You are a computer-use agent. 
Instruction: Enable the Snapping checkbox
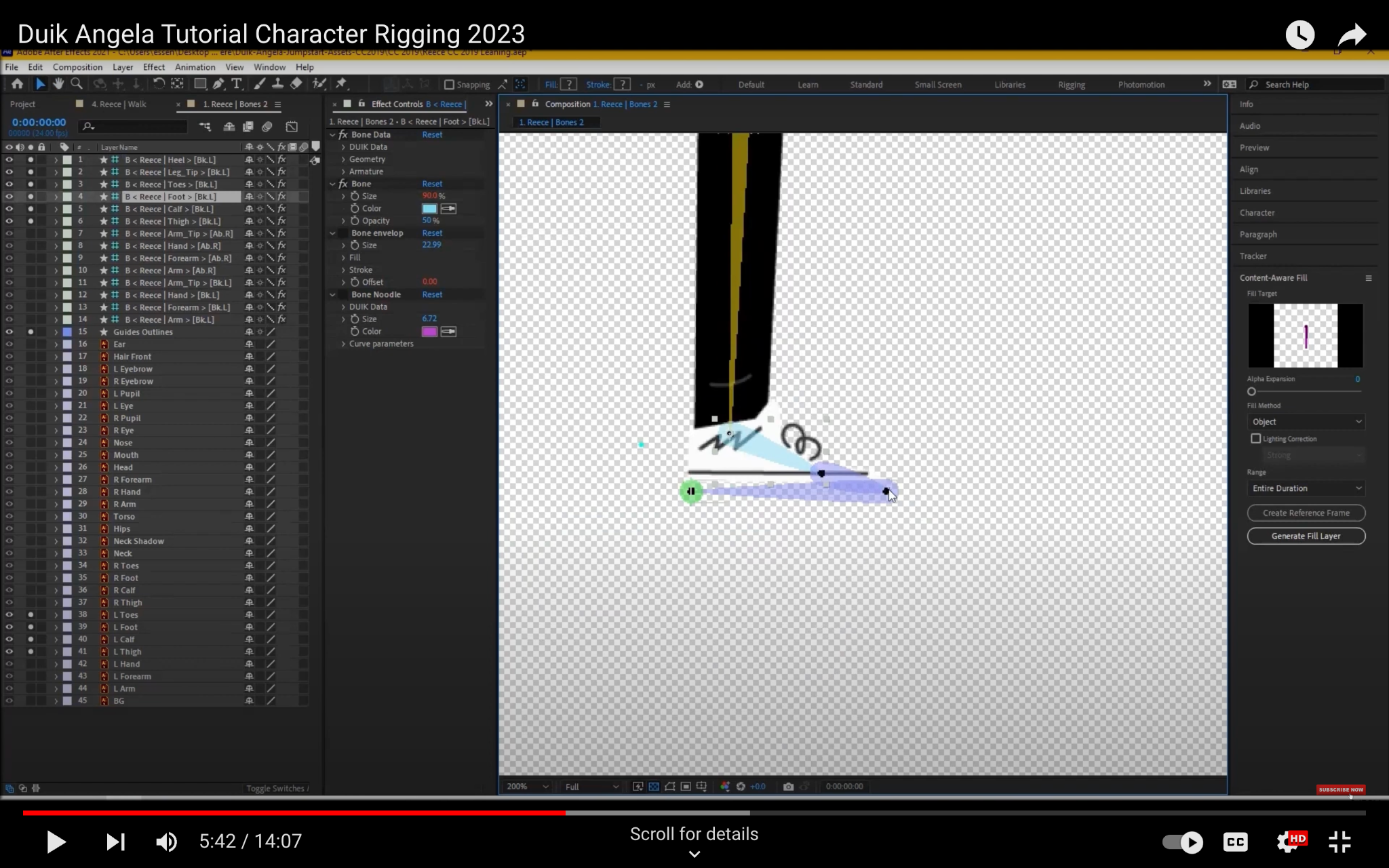448,85
